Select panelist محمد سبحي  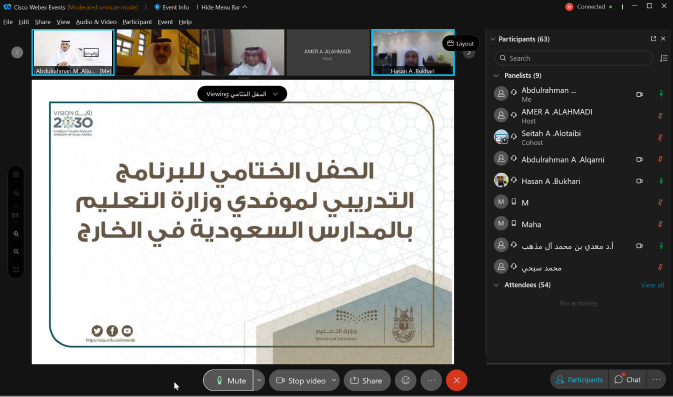coord(579,267)
